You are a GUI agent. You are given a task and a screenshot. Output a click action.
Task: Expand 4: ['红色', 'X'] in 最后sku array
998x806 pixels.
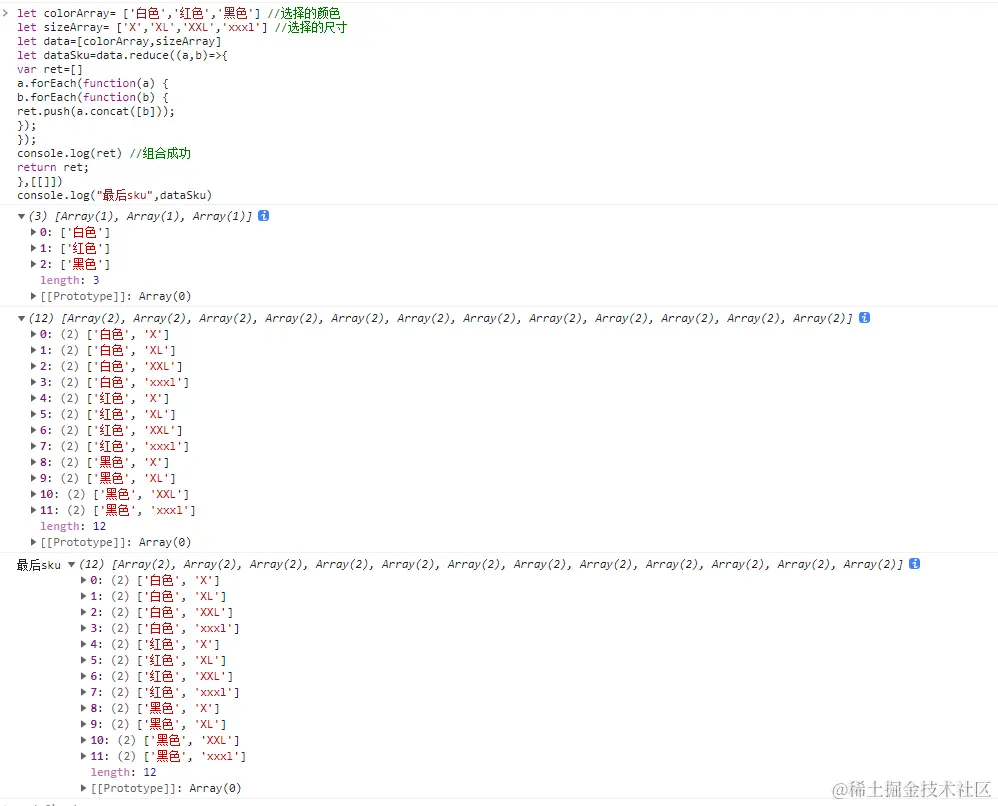click(83, 644)
